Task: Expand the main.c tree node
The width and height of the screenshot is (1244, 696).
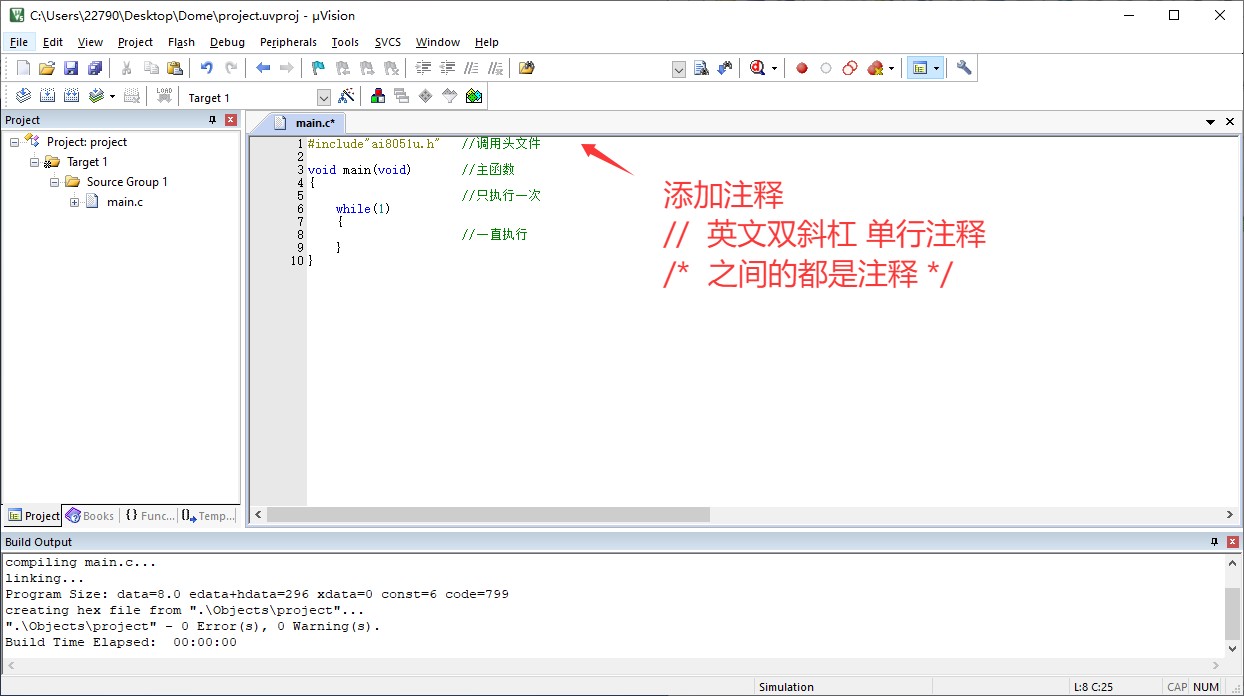Action: [75, 202]
